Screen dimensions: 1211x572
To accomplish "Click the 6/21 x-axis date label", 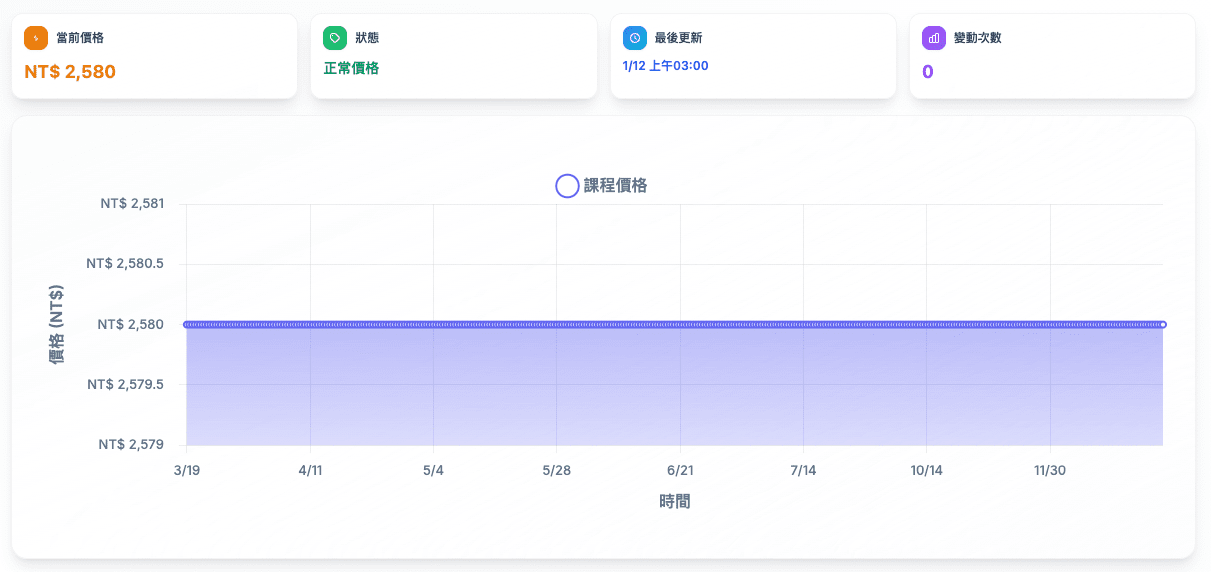I will (x=680, y=470).
